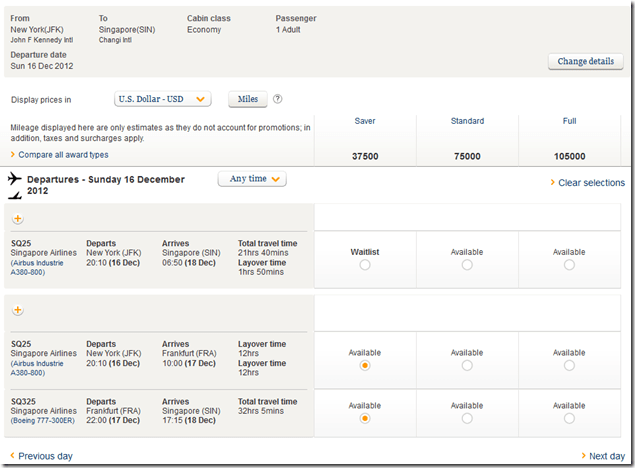The image size is (635, 468).
Task: Switch price display to Miles
Action: coord(247,99)
